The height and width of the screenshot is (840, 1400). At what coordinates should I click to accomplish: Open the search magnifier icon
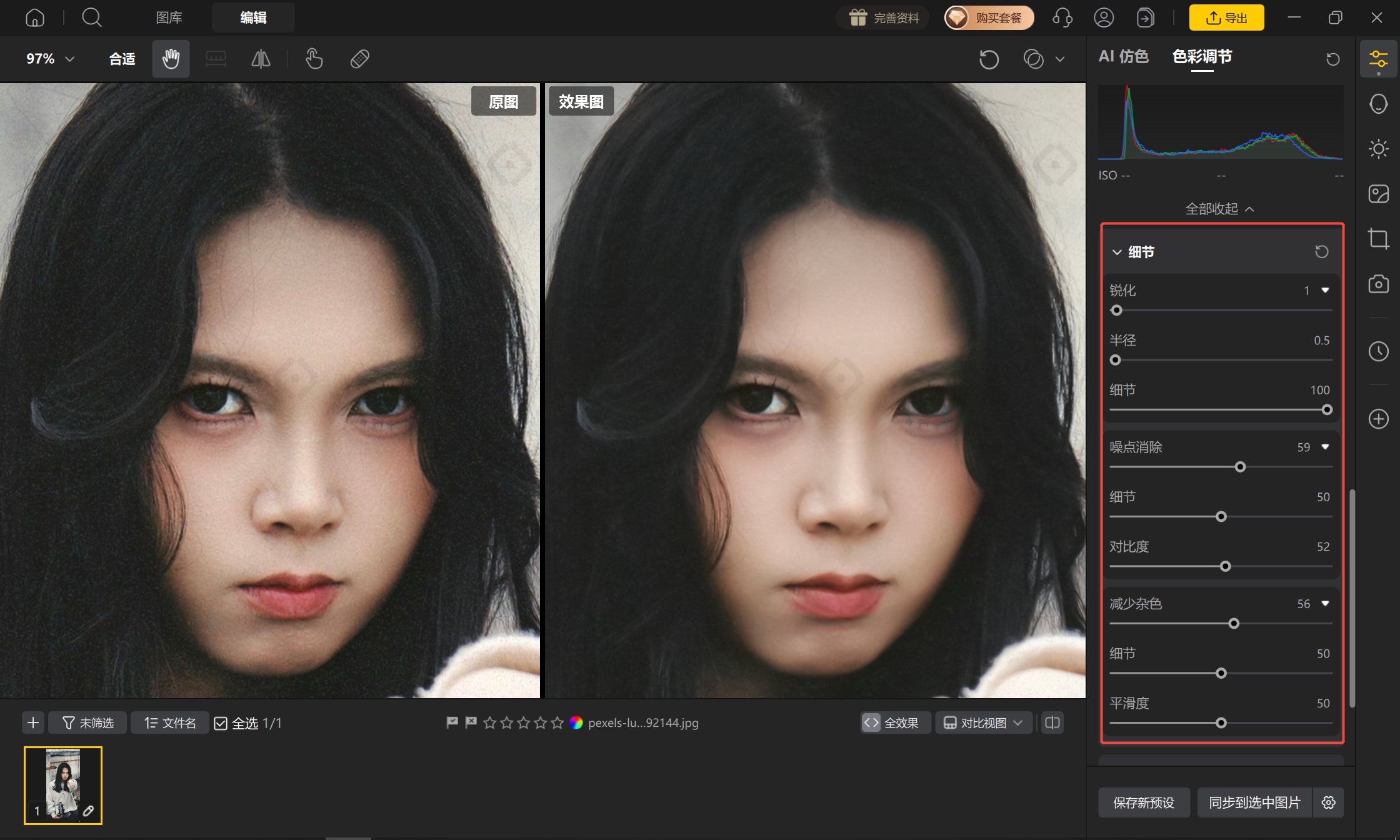point(92,17)
